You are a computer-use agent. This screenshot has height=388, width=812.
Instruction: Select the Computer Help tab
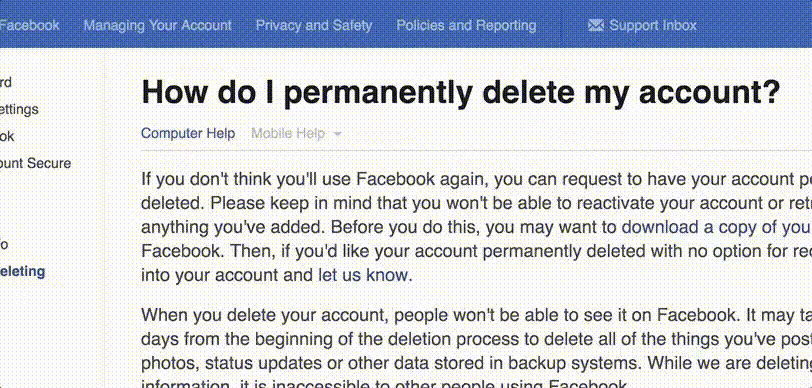pos(188,134)
